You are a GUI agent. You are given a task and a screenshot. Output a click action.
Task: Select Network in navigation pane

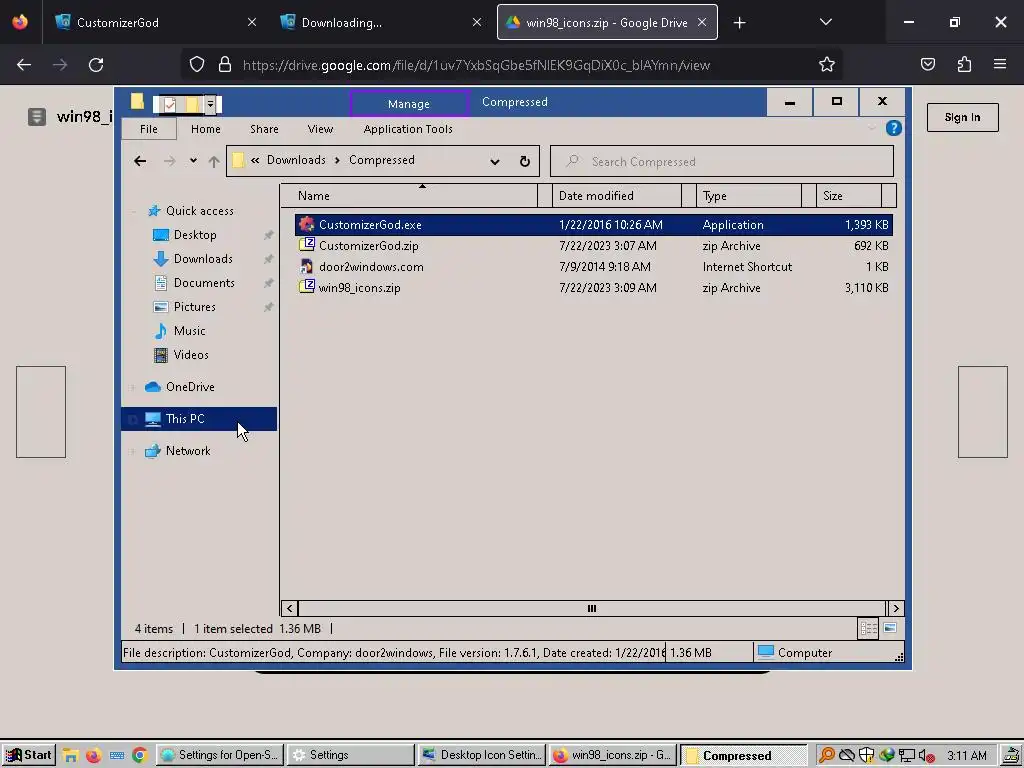pyautogui.click(x=187, y=451)
